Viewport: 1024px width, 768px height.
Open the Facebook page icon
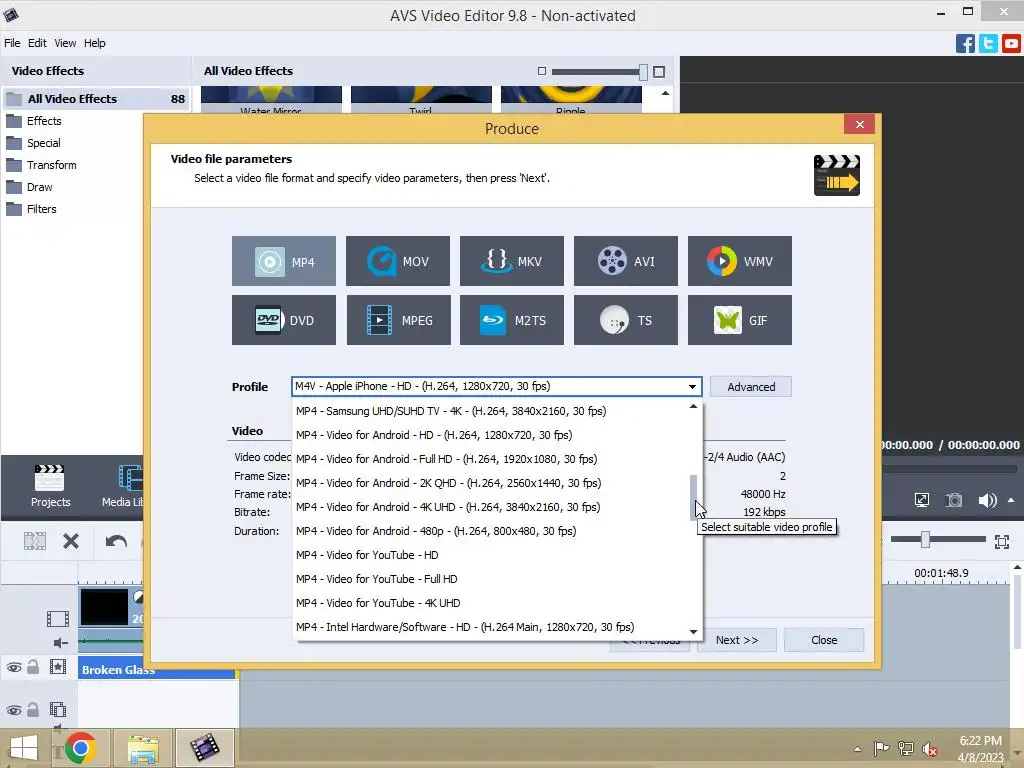[965, 44]
